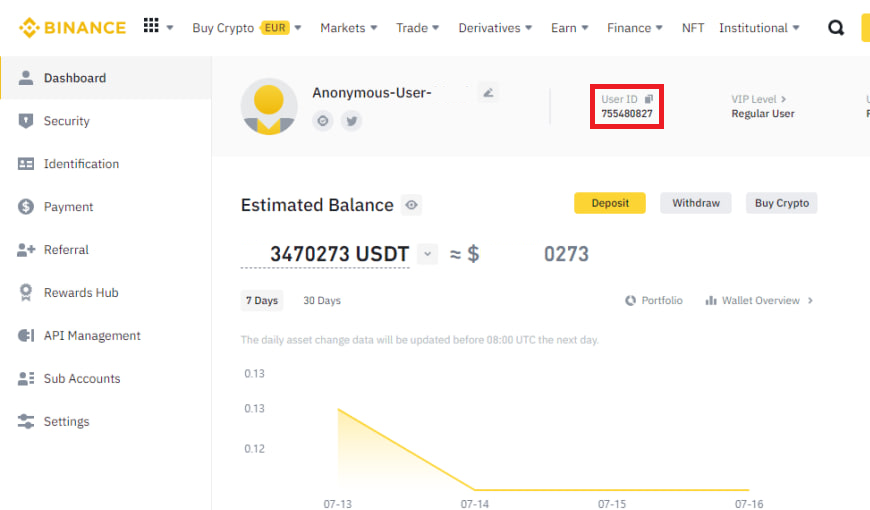870x510 pixels.
Task: Expand the Derivatives menu
Action: tap(495, 28)
